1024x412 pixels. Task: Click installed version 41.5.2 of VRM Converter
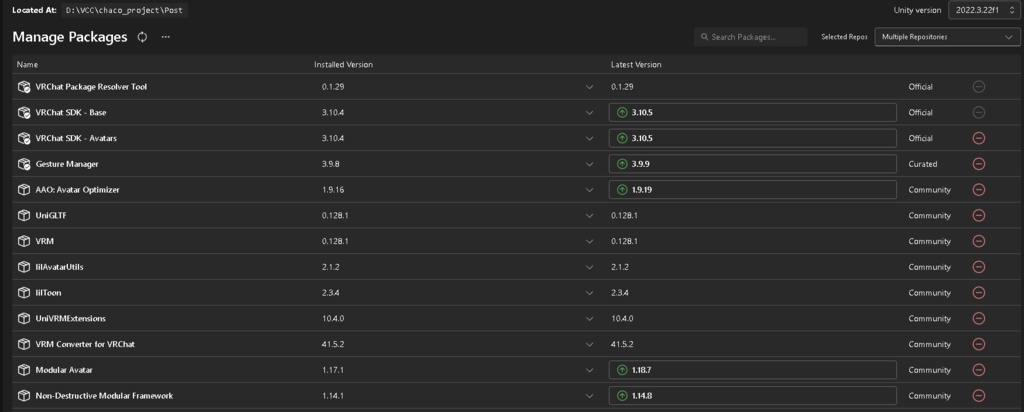(333, 344)
